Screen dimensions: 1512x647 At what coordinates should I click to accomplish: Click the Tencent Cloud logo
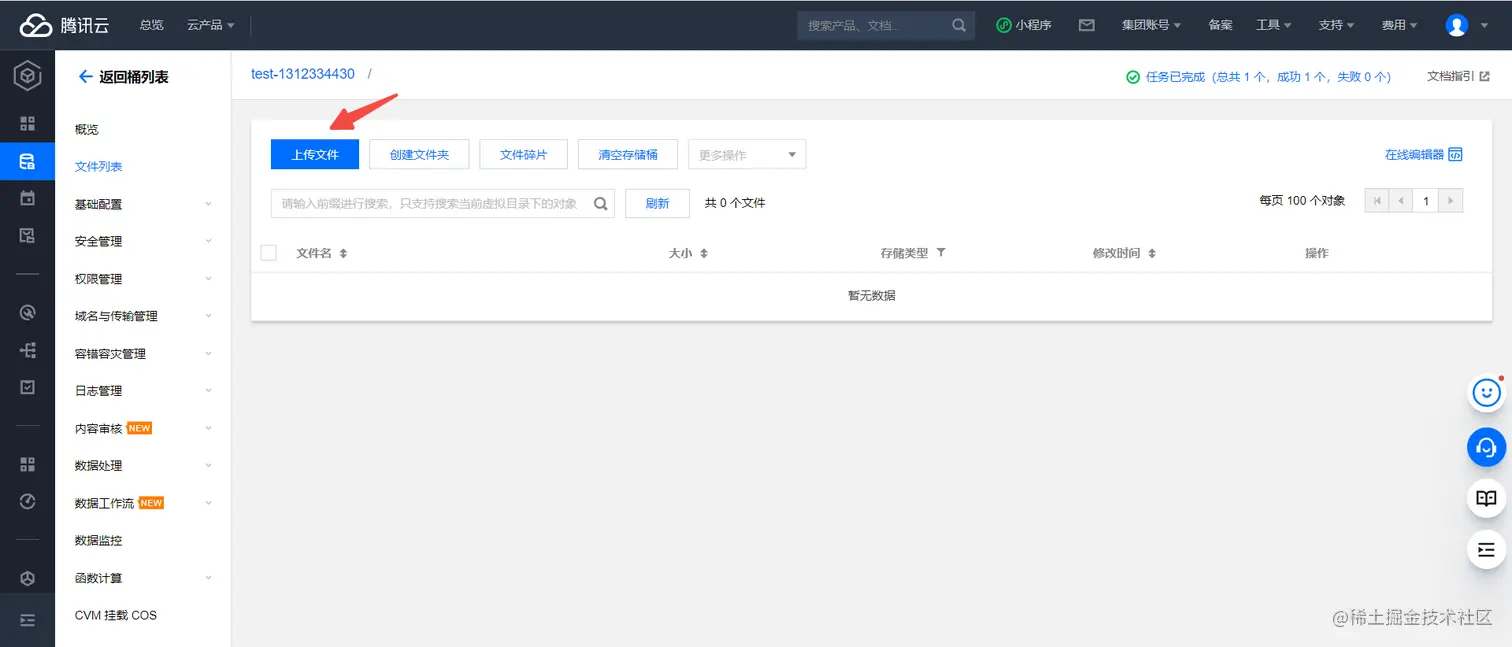pos(64,25)
